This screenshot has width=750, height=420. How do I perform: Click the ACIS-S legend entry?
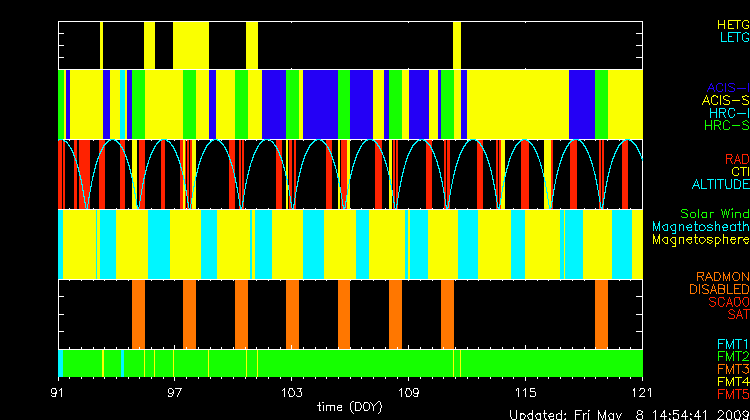coord(725,100)
